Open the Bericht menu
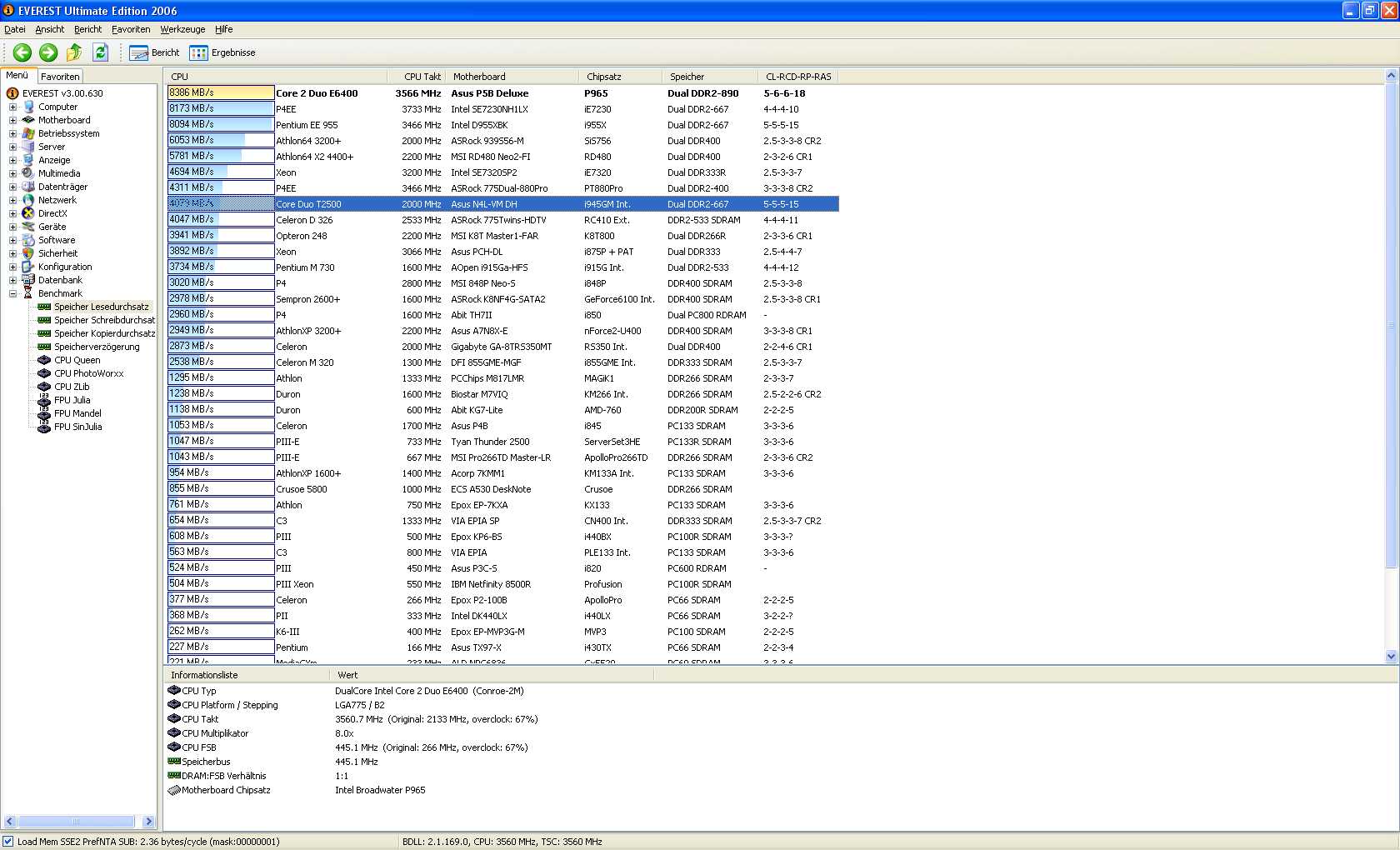The image size is (1400, 850). pos(87,29)
